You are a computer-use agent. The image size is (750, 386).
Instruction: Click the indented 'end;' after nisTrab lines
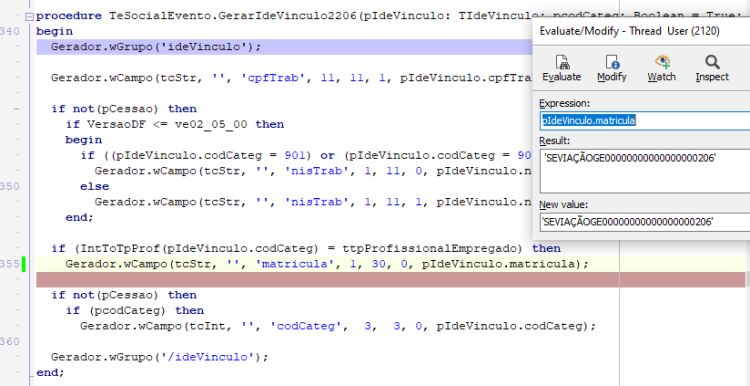point(79,217)
